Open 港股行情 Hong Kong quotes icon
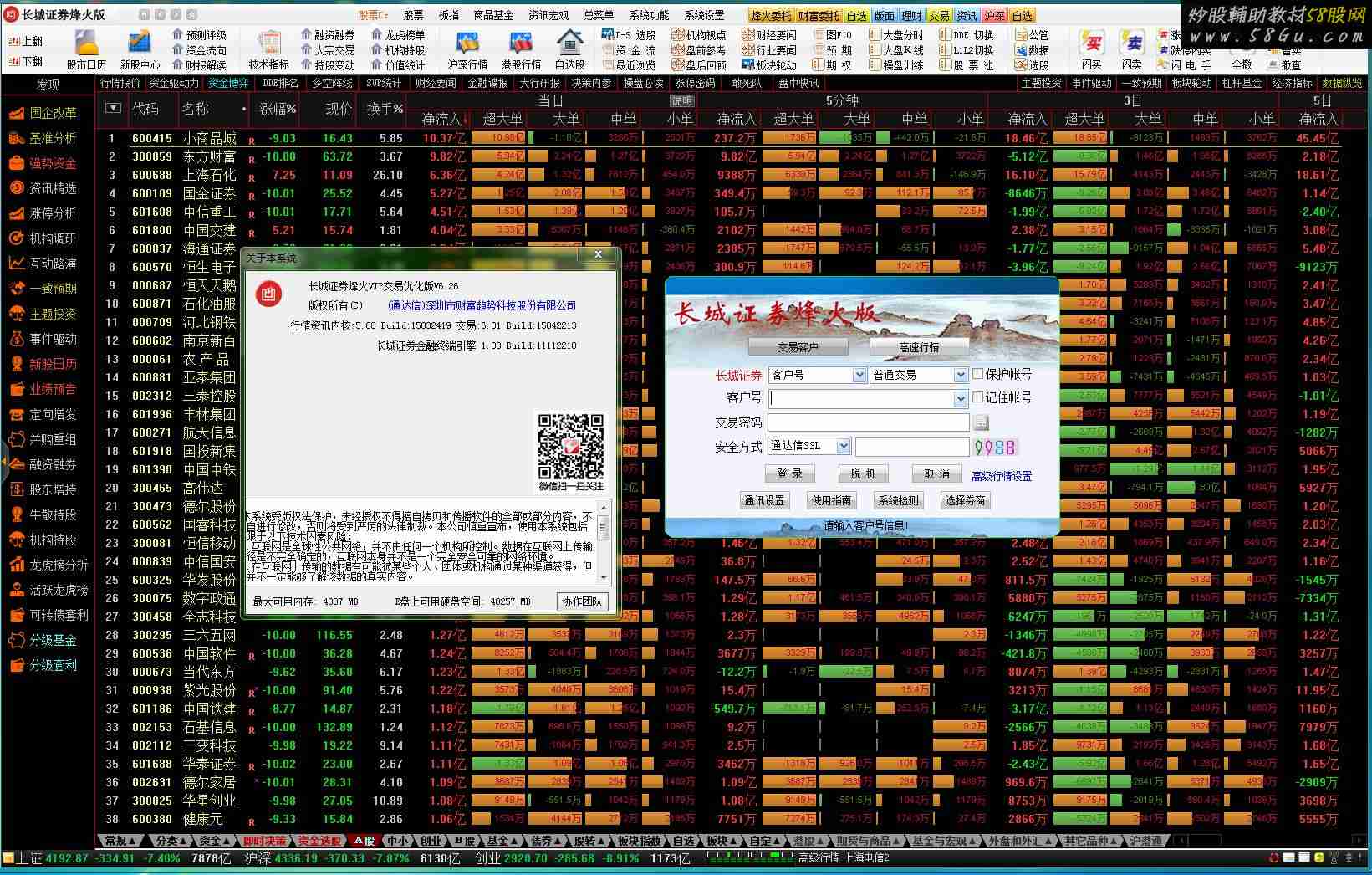This screenshot has width=1372, height=875. tap(520, 49)
